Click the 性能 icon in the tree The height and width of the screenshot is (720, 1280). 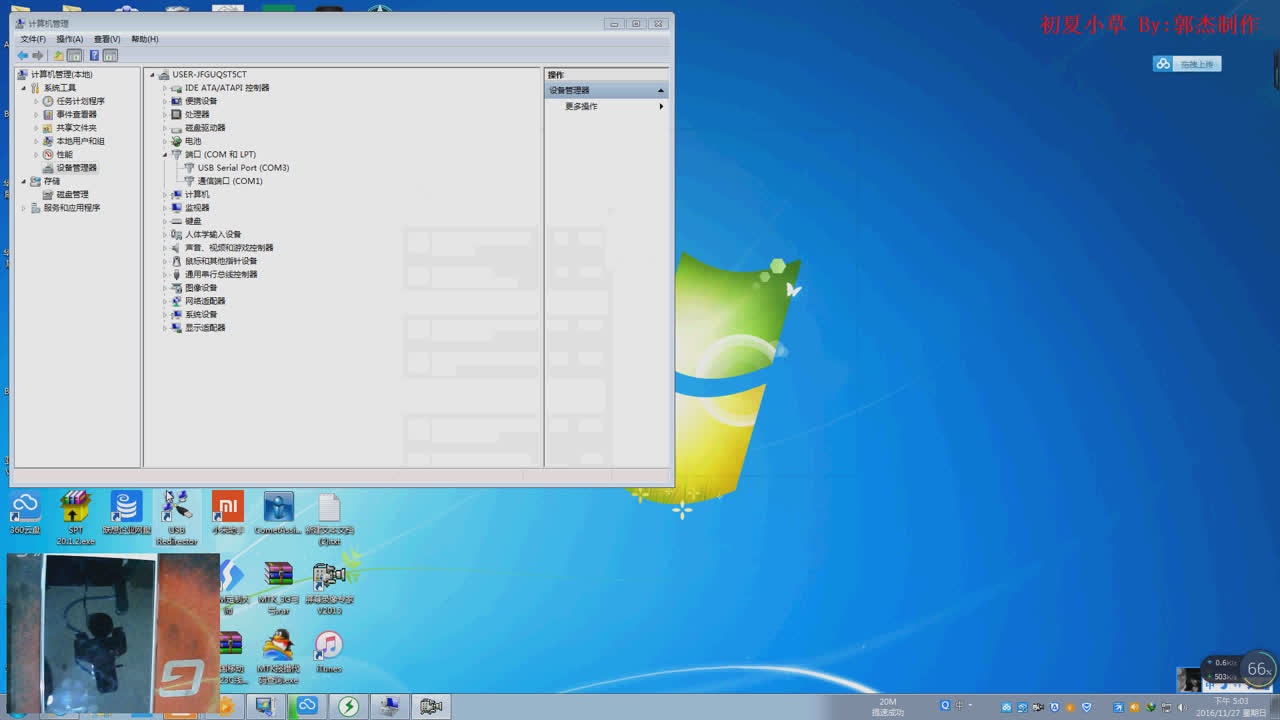49,154
